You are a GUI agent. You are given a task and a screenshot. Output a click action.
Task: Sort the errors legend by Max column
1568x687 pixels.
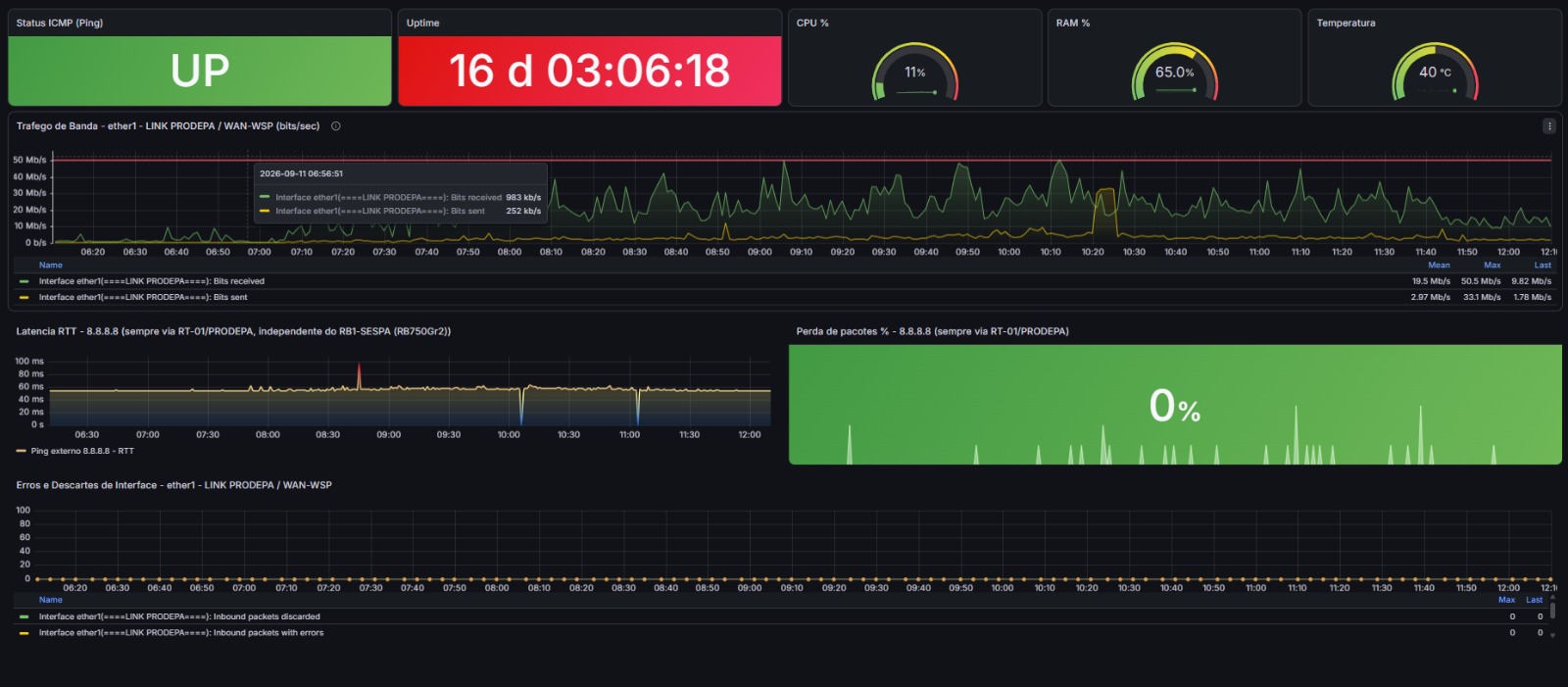(x=1507, y=600)
